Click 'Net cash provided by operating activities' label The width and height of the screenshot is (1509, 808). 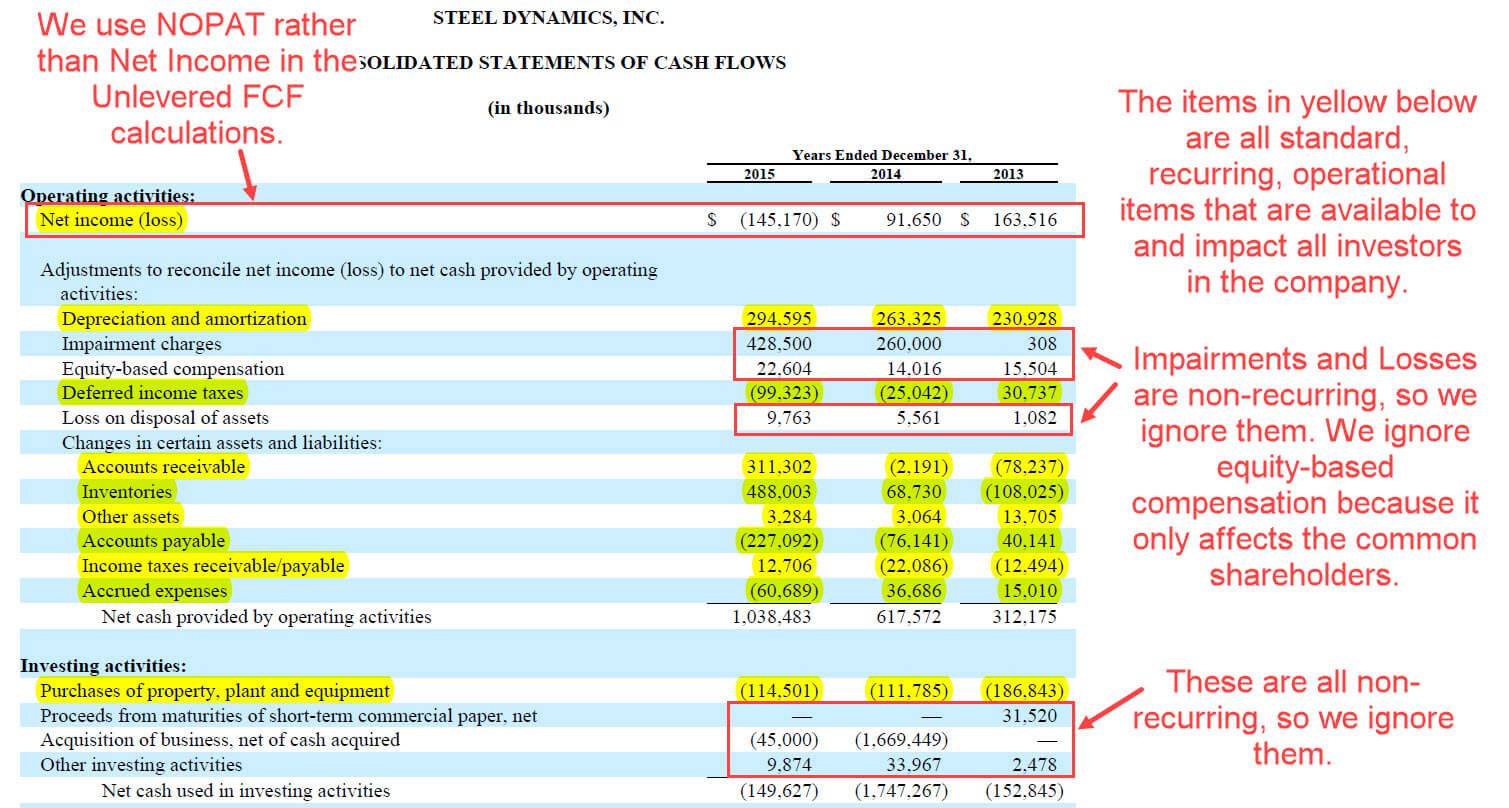[x=267, y=617]
